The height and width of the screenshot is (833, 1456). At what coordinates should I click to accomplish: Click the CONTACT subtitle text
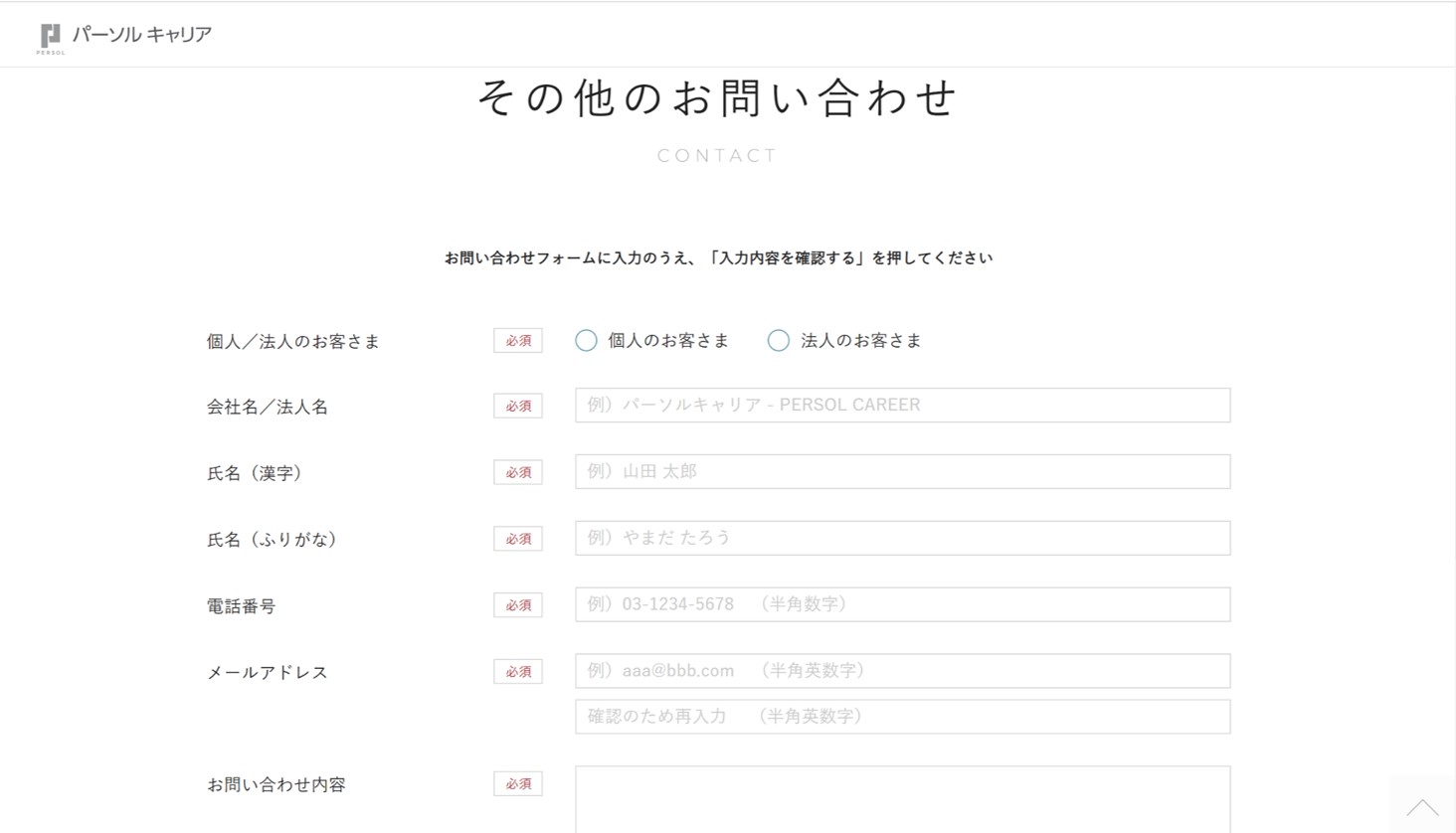pos(717,155)
